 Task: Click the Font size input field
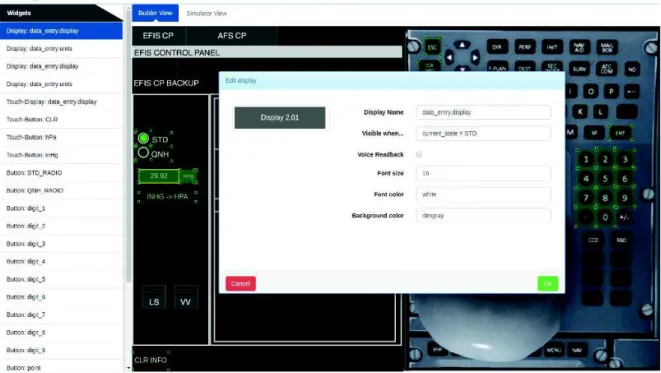484,173
